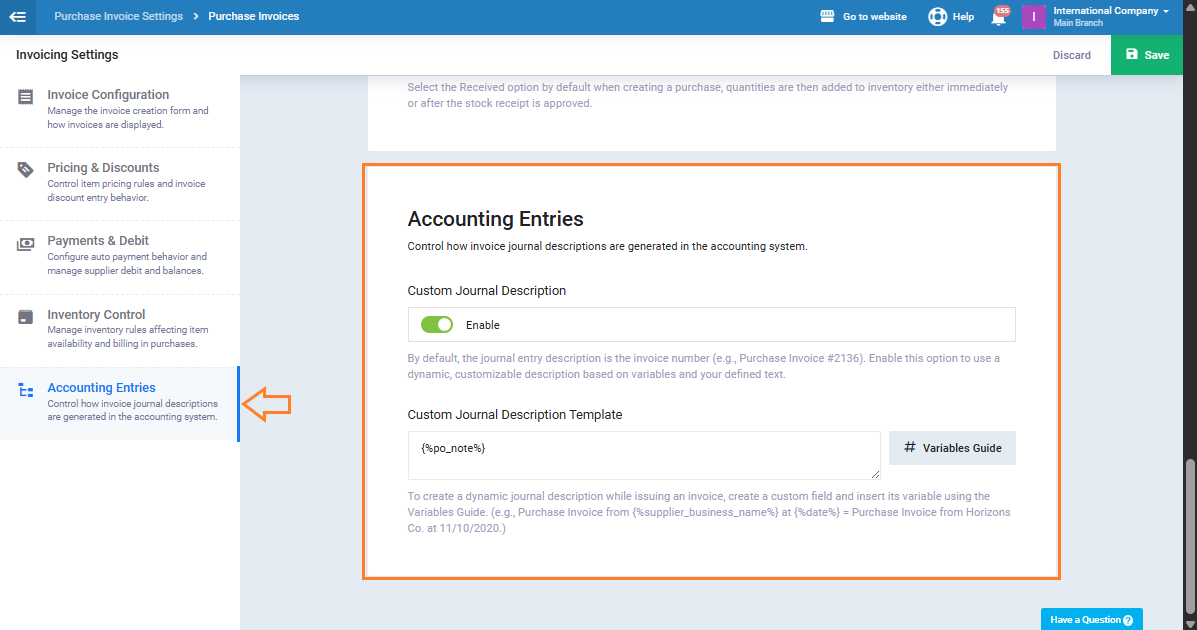Screen dimensions: 1197x630
Task: Save the invoicing settings
Action: coord(1146,55)
